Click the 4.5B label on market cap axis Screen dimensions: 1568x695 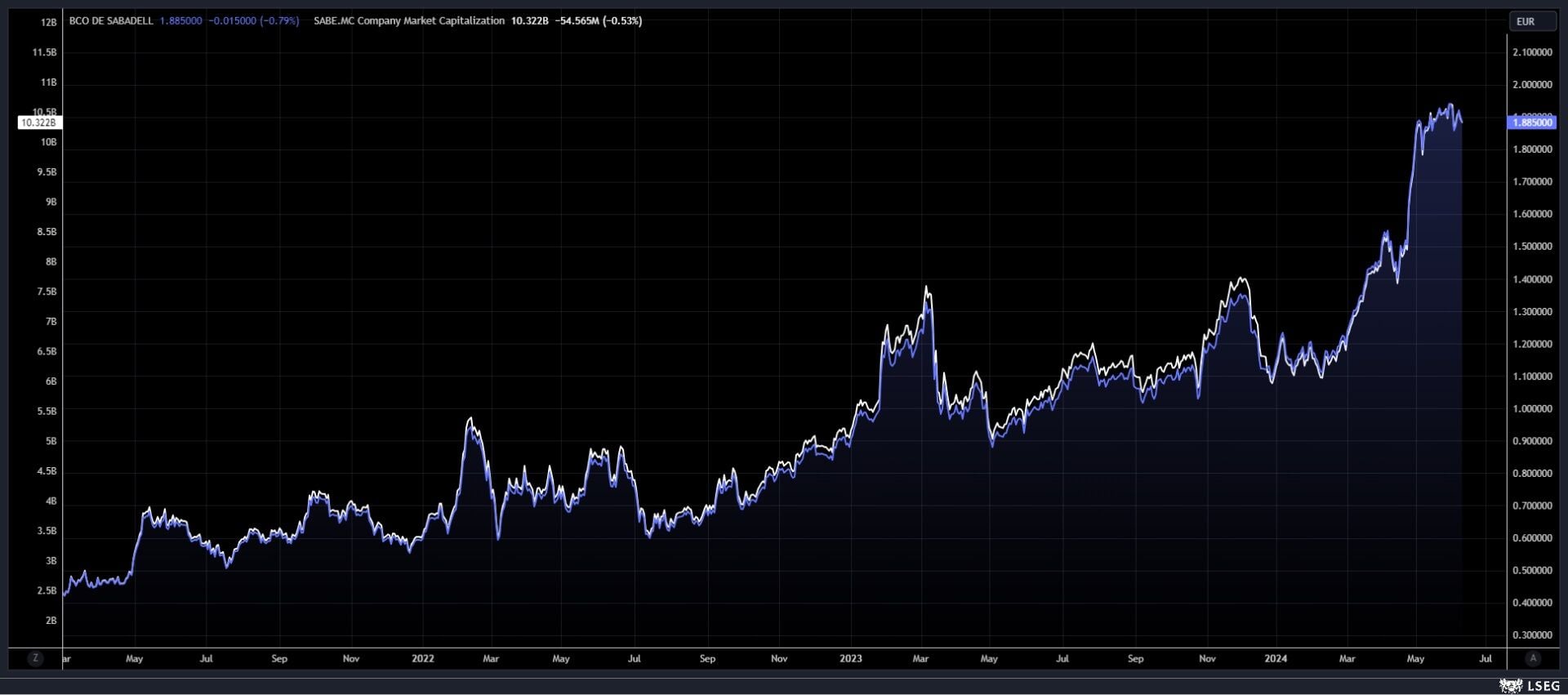click(x=47, y=471)
